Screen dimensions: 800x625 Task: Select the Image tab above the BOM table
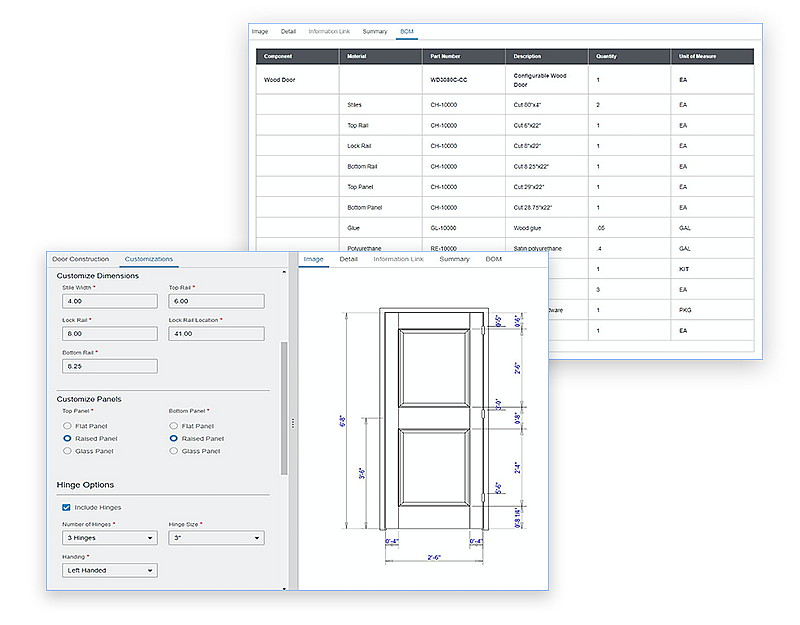pos(260,31)
